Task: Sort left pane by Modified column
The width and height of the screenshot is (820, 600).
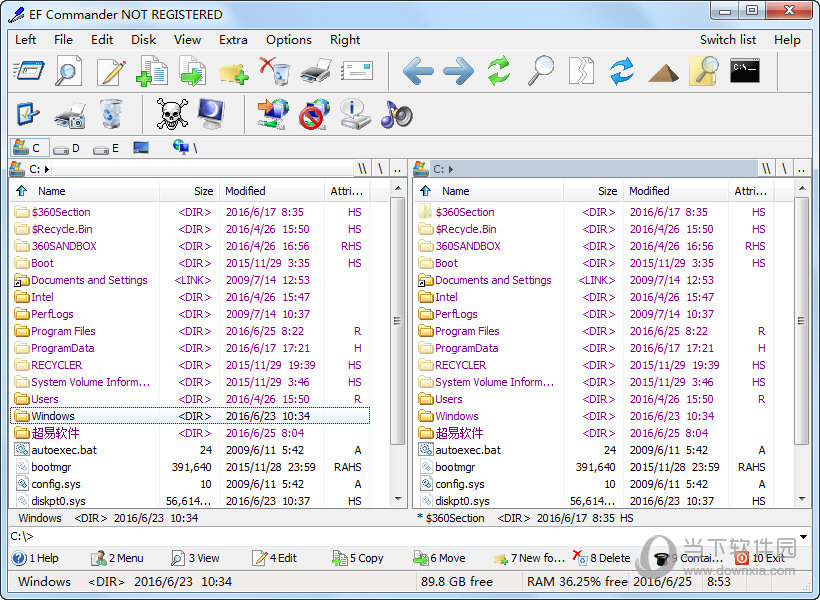Action: pyautogui.click(x=272, y=191)
